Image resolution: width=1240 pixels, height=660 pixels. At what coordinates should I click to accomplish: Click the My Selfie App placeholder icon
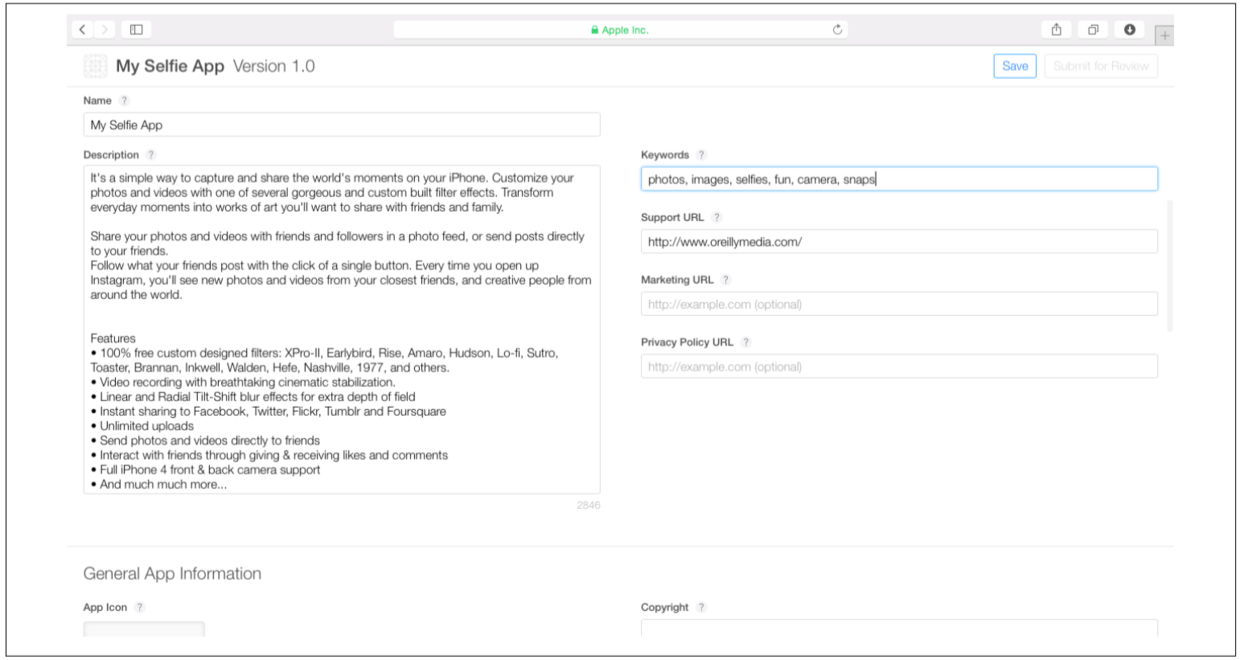coord(95,67)
